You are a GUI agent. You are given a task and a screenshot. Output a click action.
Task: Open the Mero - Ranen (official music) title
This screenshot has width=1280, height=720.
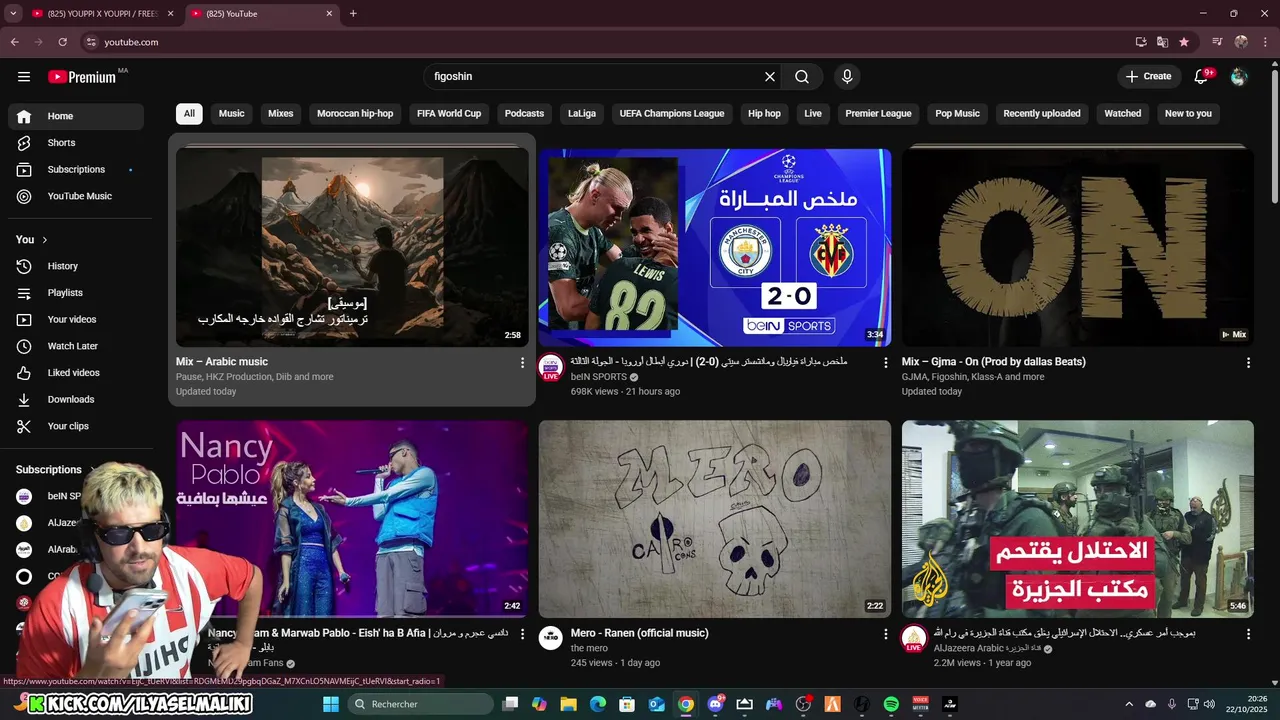click(x=640, y=633)
